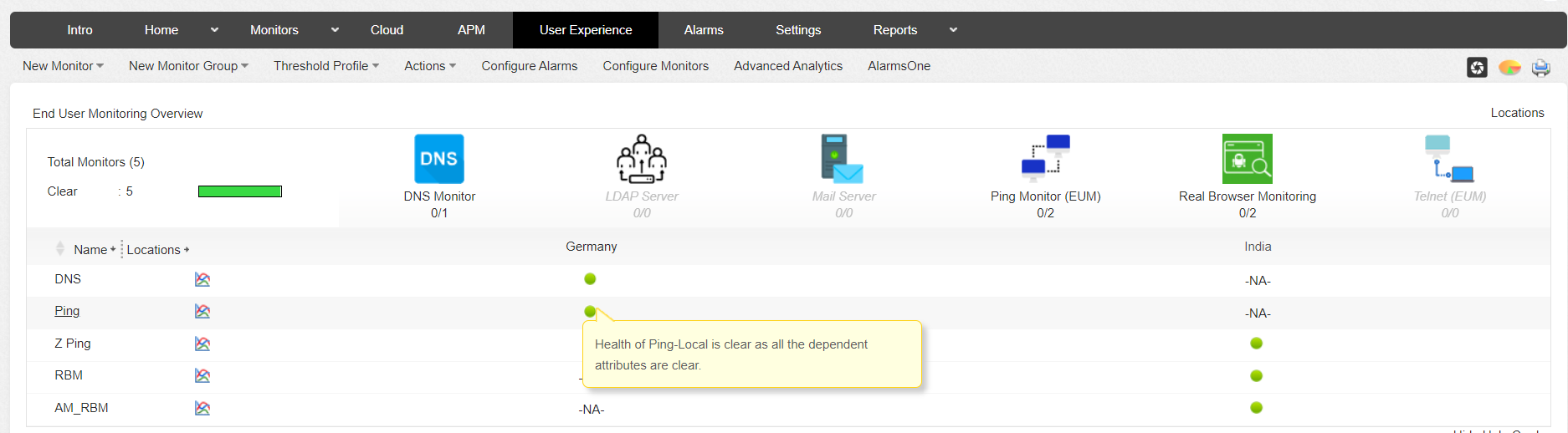Click the green Clear health bar
This screenshot has width=1568, height=433.
click(x=240, y=191)
